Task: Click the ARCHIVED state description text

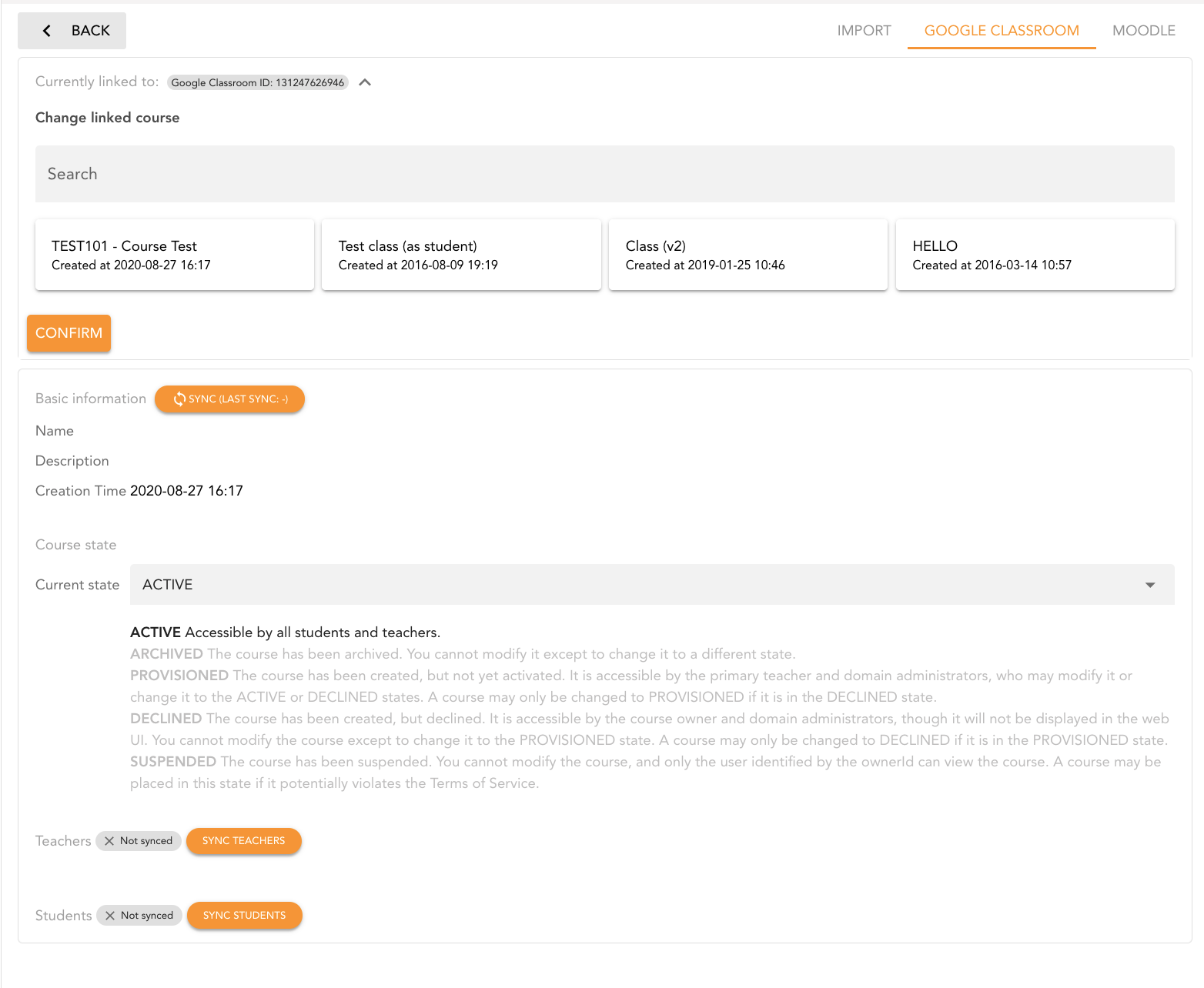Action: click(x=463, y=654)
